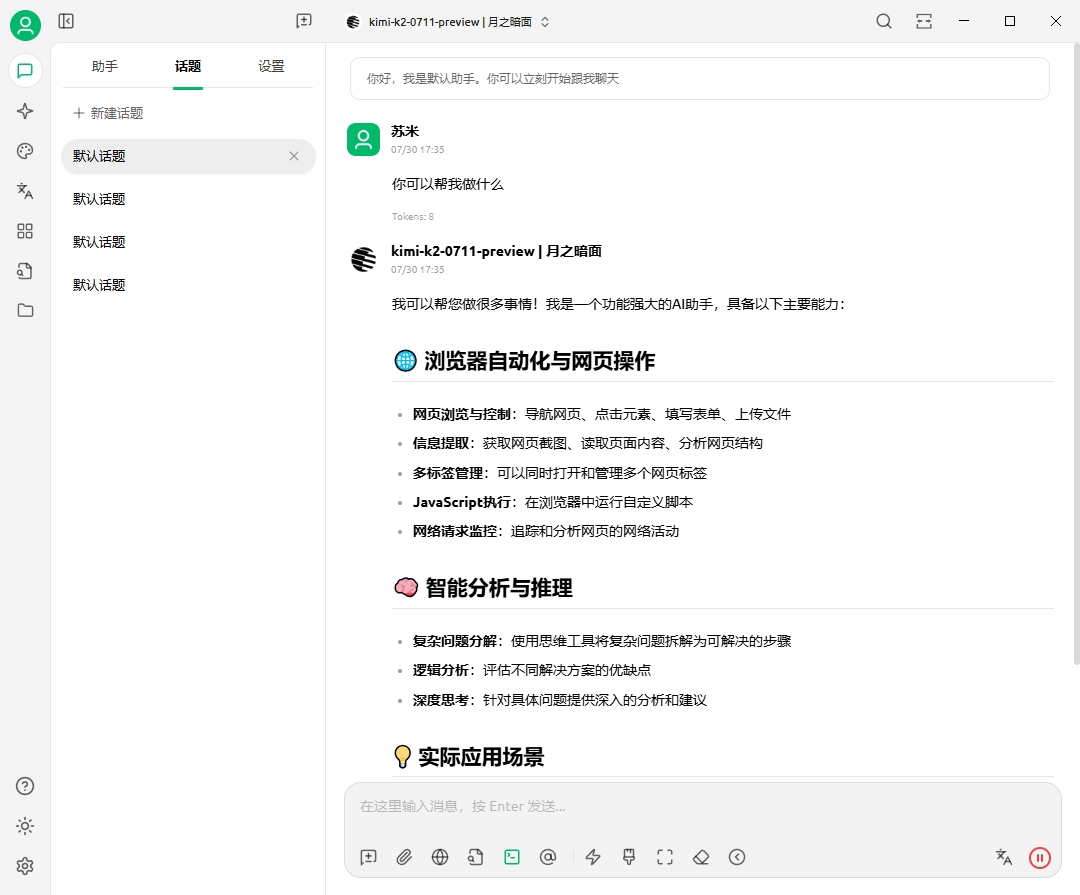Image resolution: width=1080 pixels, height=895 pixels.
Task: Click the 多标签管理 bullet line
Action: 559,473
